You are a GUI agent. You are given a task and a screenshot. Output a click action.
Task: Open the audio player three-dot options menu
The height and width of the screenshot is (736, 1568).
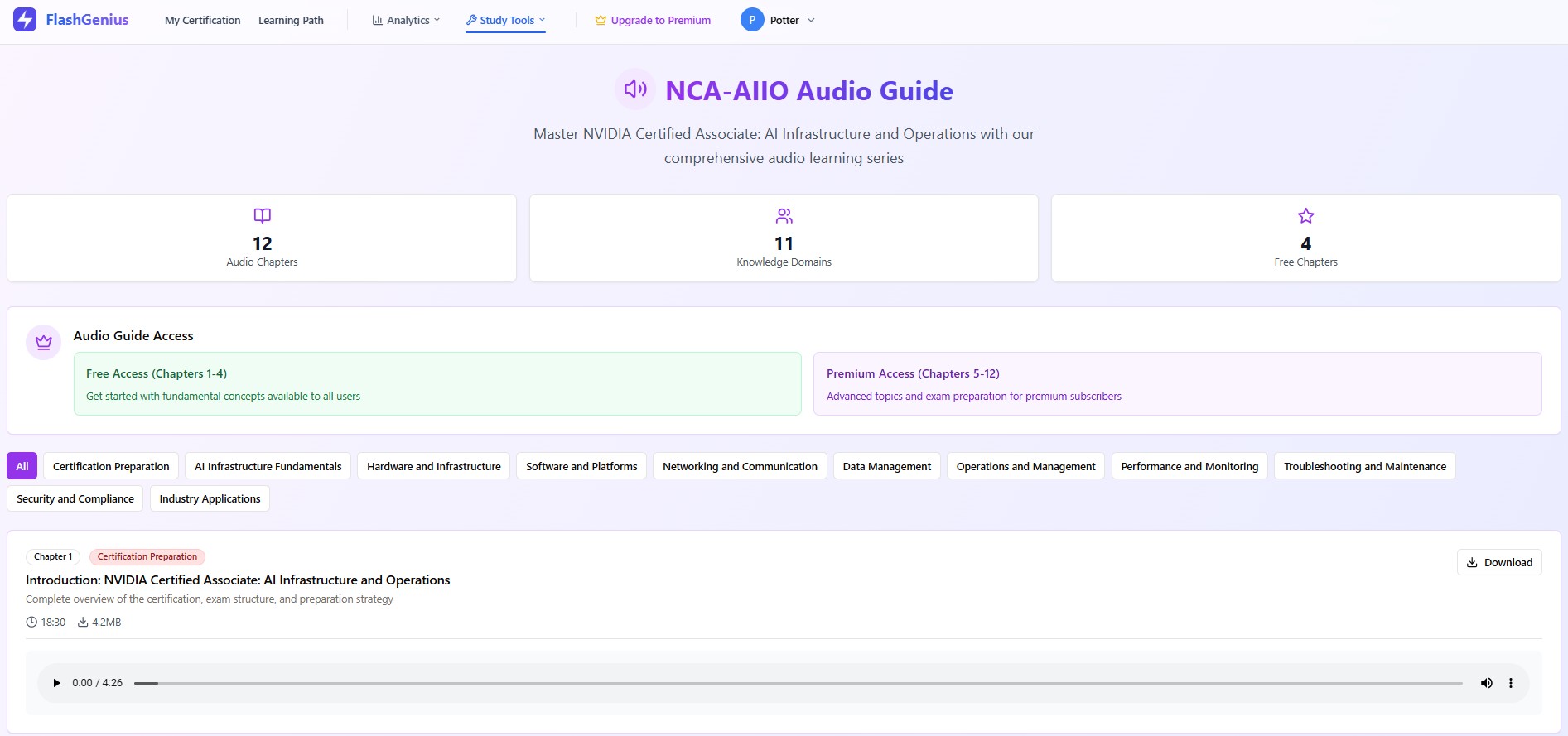point(1511,683)
